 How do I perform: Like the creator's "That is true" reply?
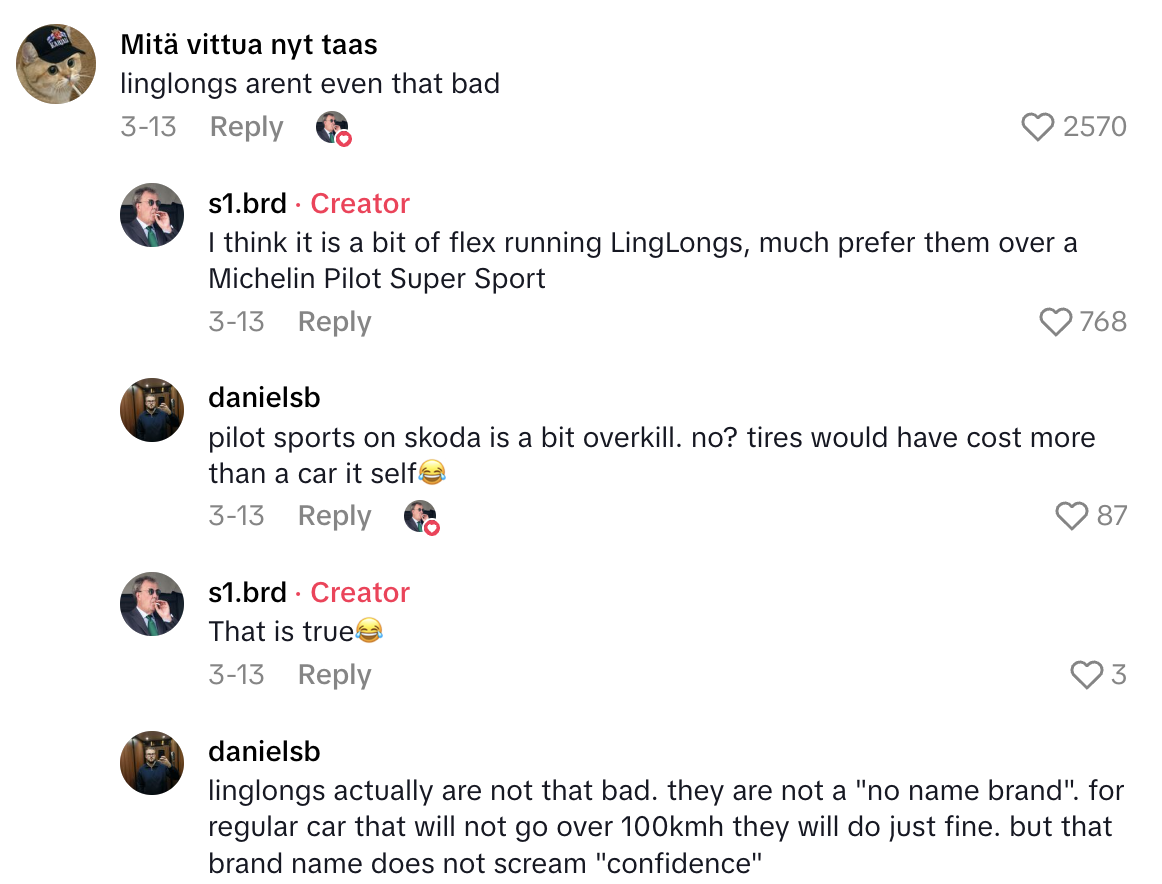tap(1087, 676)
